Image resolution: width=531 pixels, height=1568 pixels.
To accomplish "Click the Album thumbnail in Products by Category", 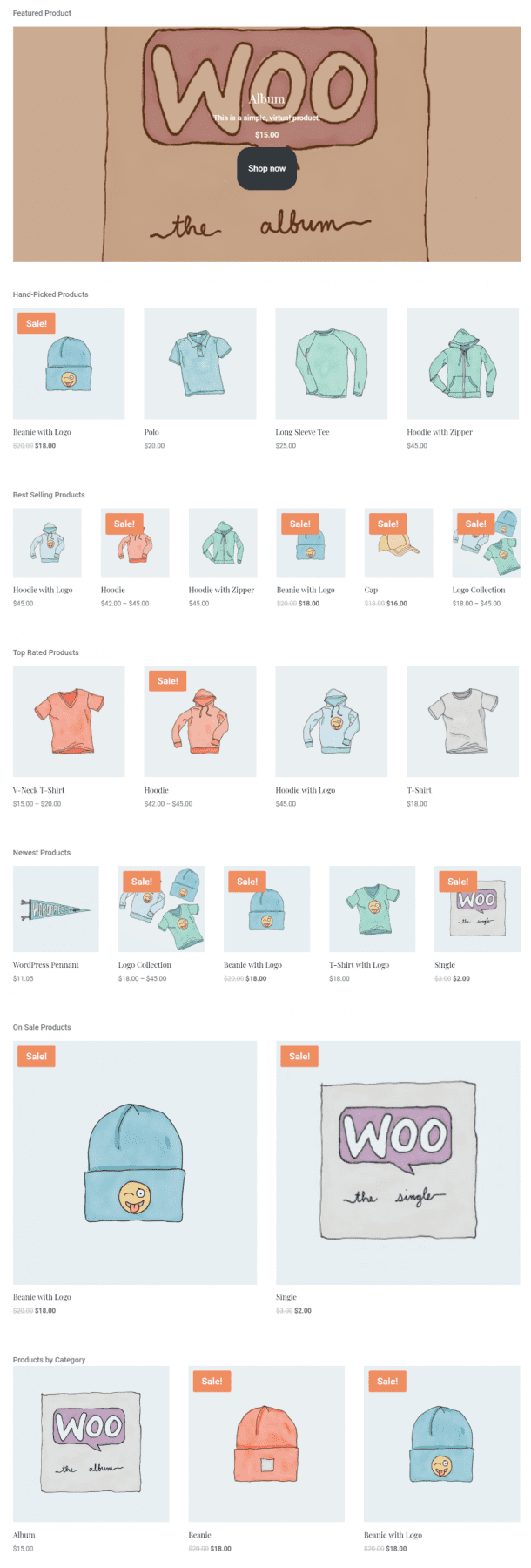I will [91, 1444].
